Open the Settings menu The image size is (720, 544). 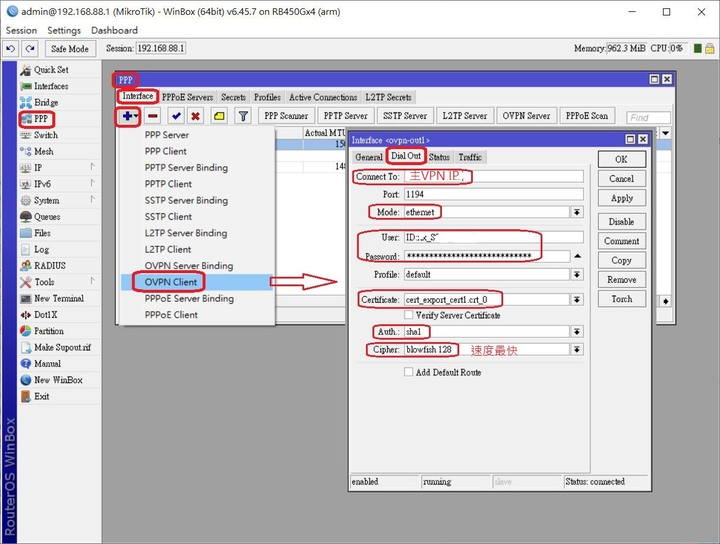click(64, 30)
